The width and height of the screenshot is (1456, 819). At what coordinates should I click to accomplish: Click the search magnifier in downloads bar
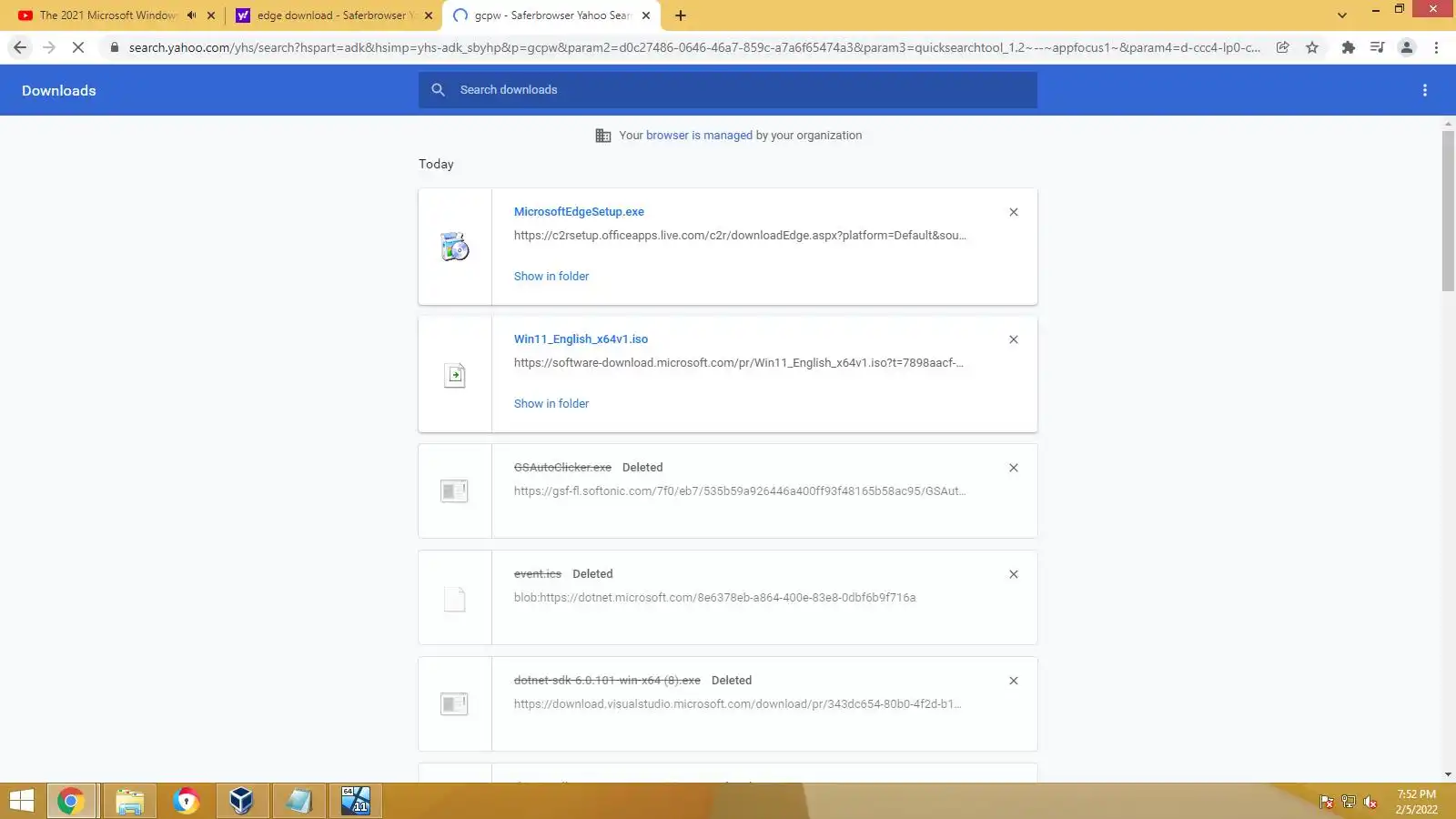tap(438, 90)
